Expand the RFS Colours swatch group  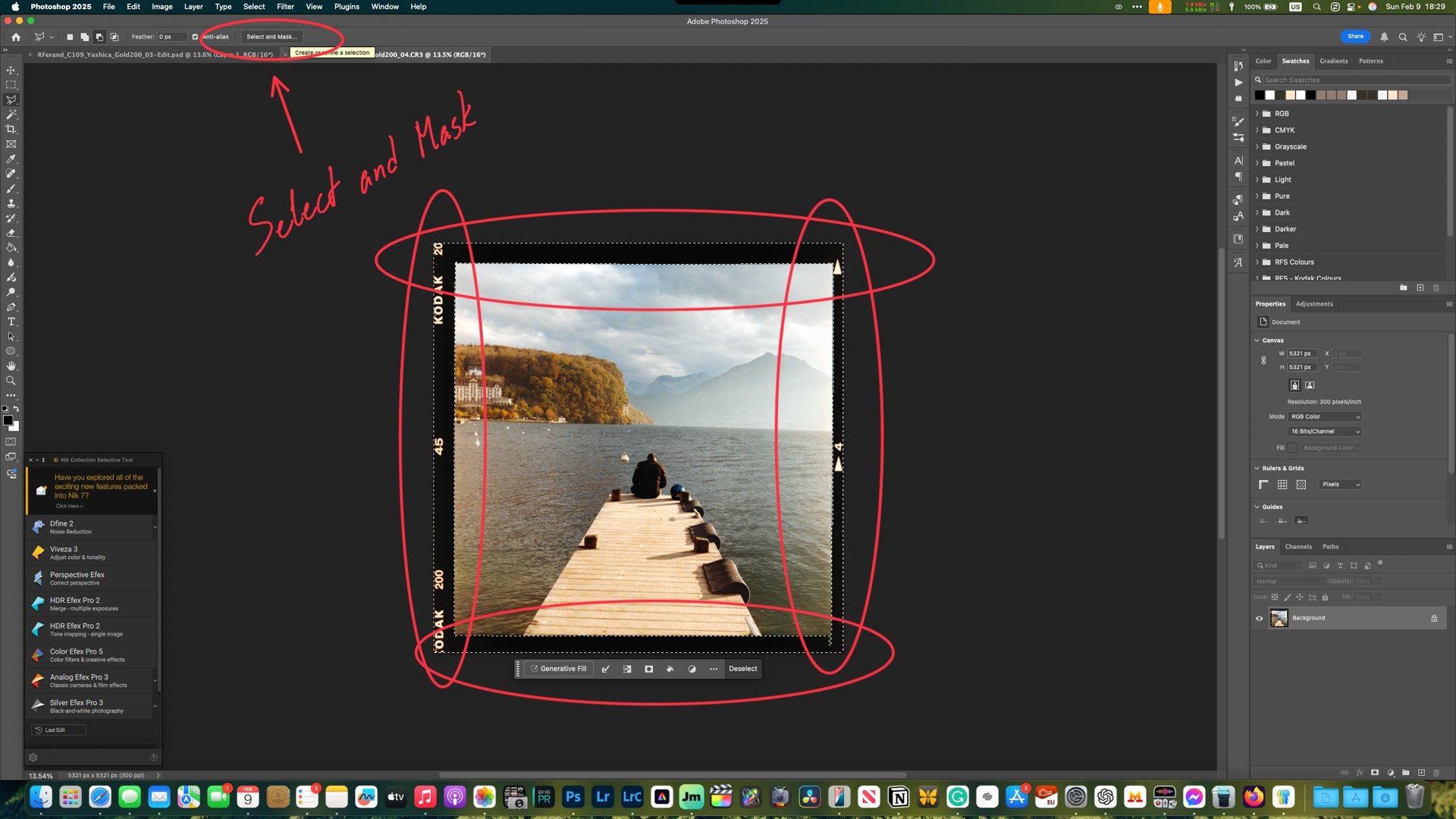pos(1257,262)
